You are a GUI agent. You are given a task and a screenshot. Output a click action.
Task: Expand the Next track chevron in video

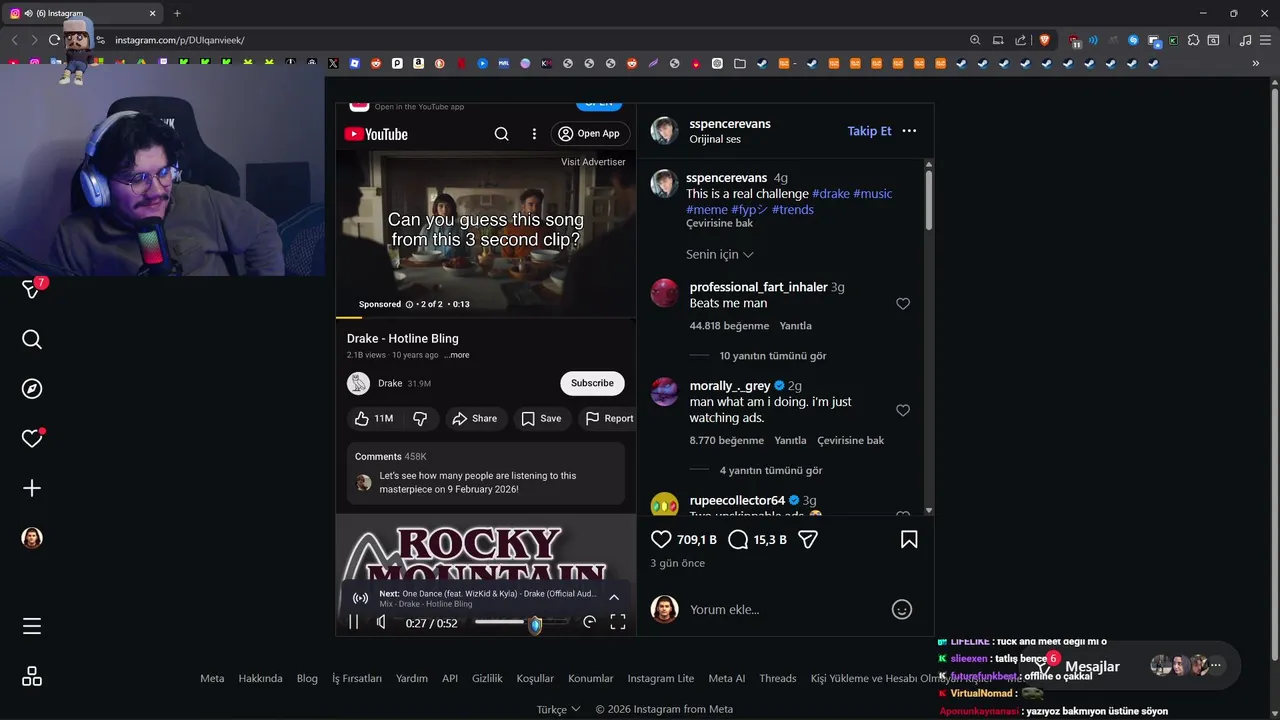click(614, 598)
